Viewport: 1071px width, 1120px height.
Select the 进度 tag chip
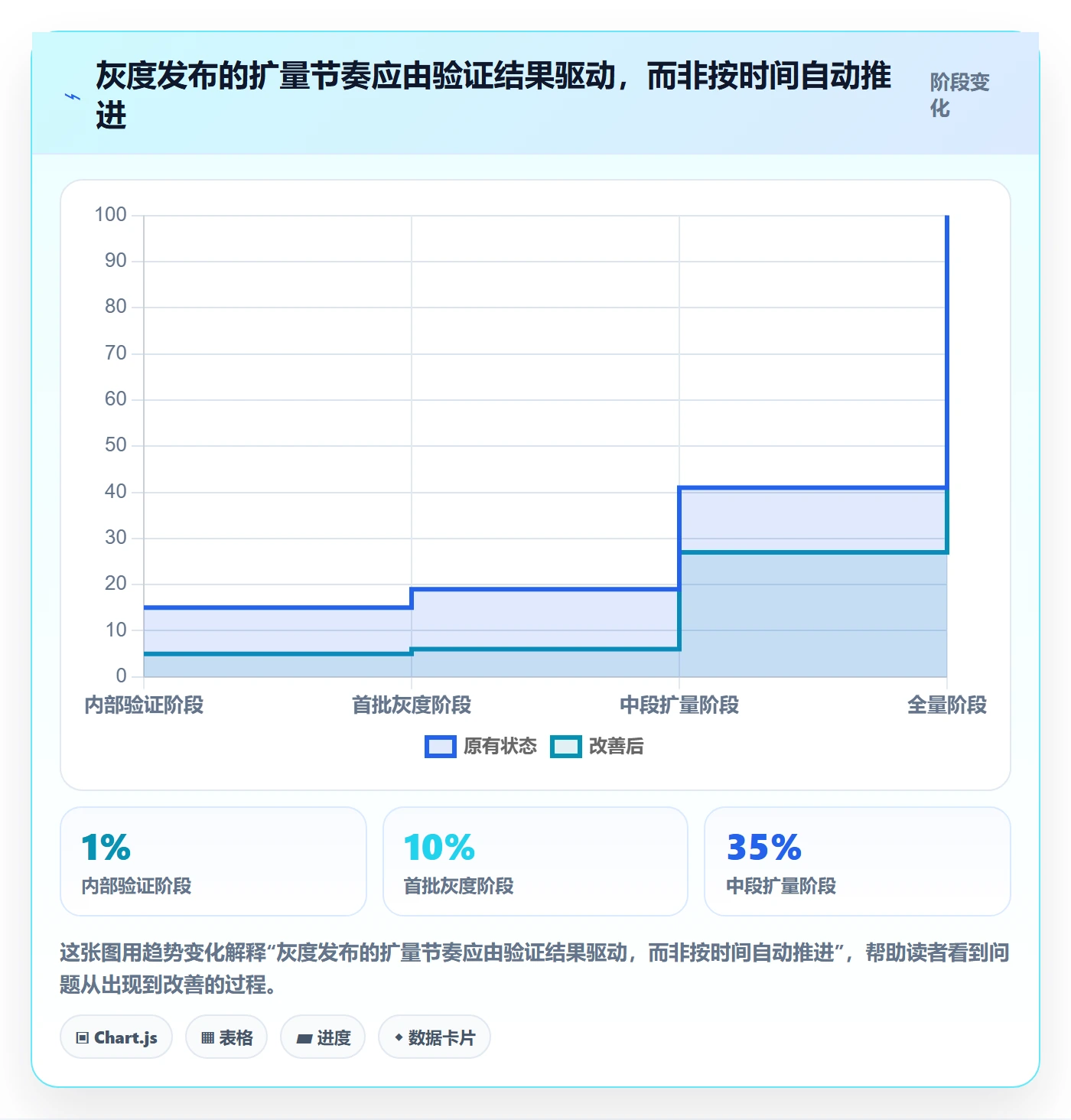pyautogui.click(x=323, y=1037)
